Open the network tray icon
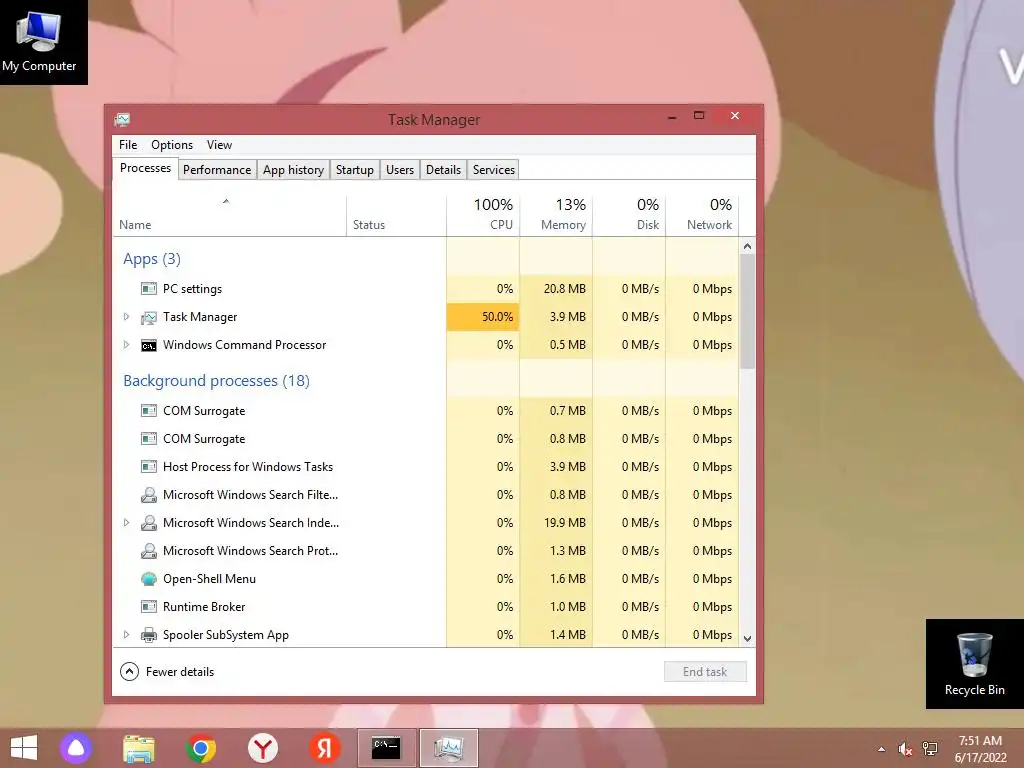 click(930, 749)
